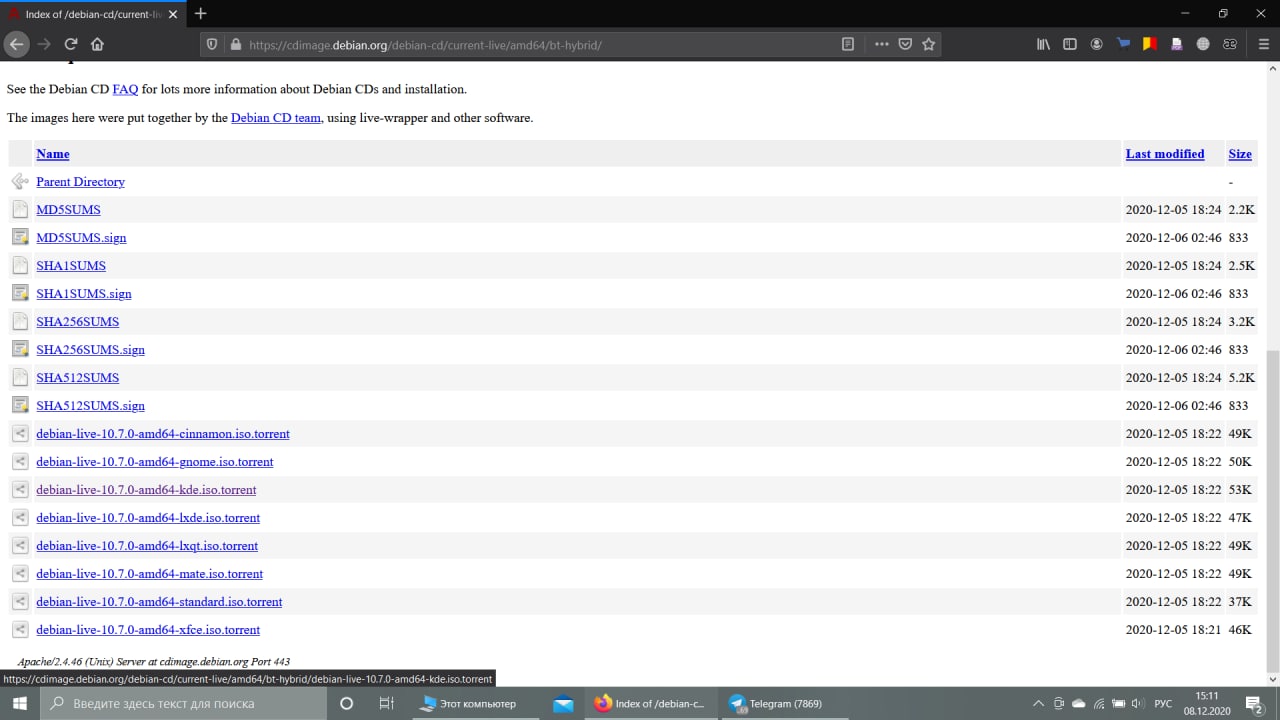Viewport: 1280px width, 720px height.
Task: Download the kde.iso.torrent file
Action: (146, 490)
